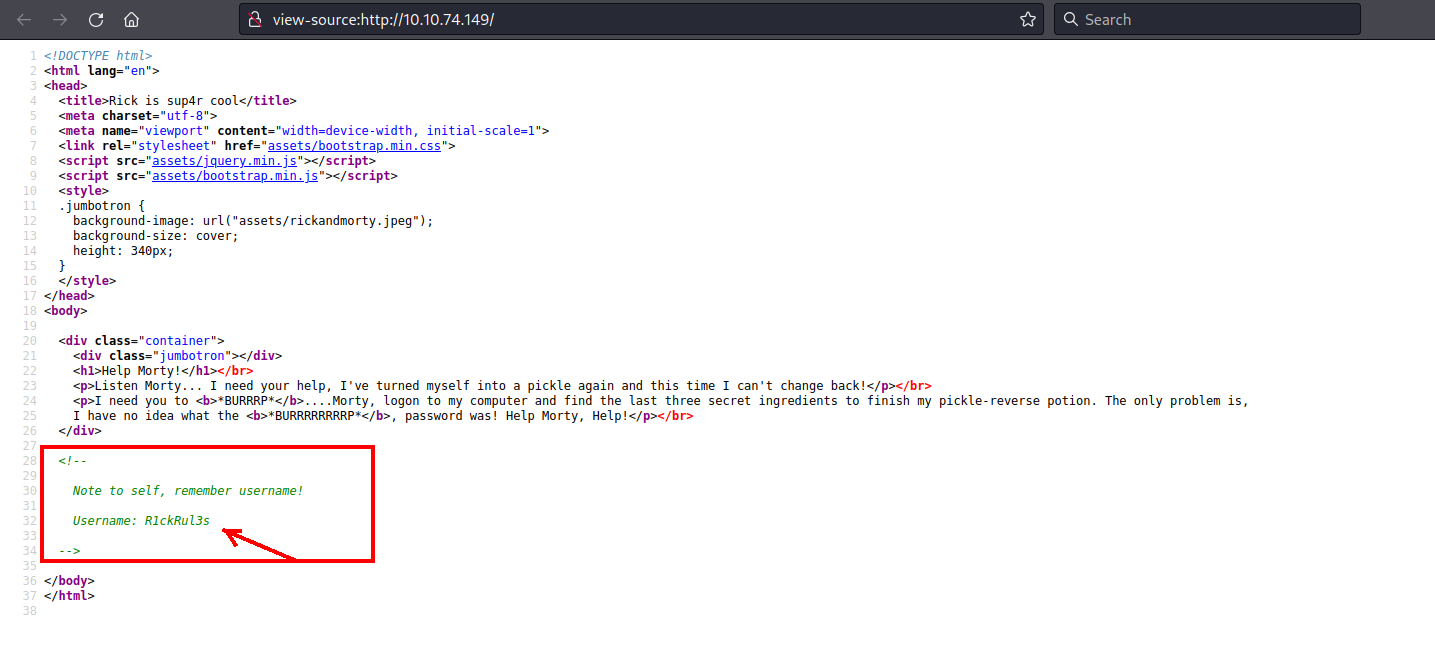1435x652 pixels.
Task: Click the 'Username: R1ckRul3s' comment line
Action: (x=141, y=521)
